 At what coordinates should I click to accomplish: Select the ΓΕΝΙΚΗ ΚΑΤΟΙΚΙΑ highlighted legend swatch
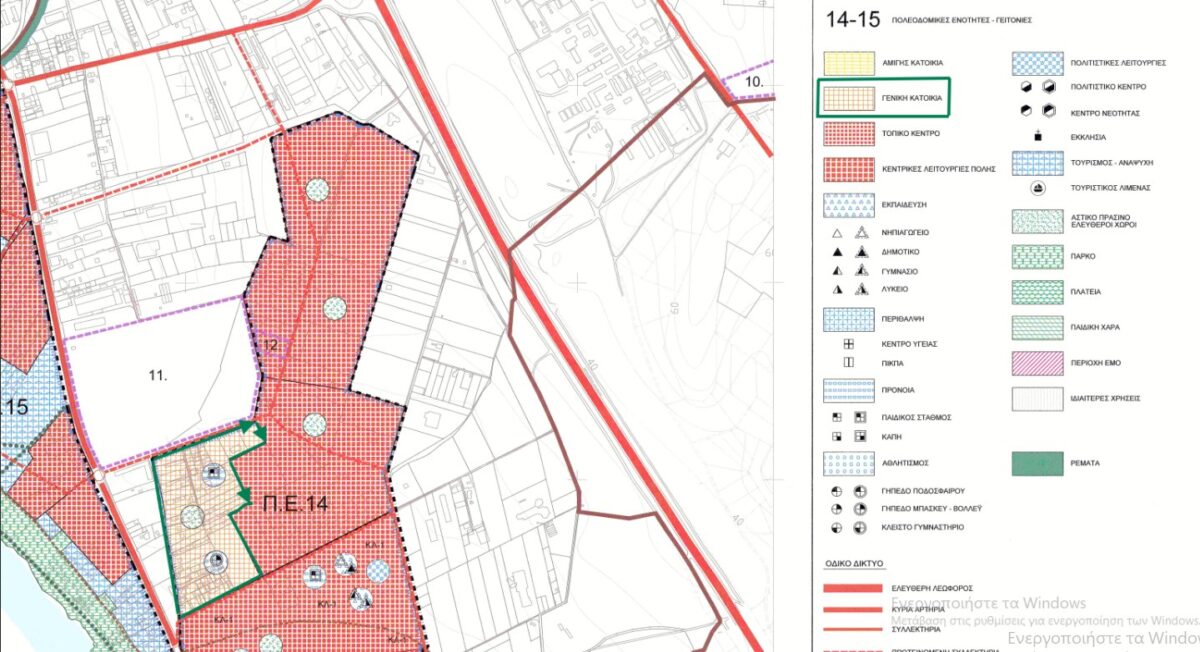[x=848, y=99]
